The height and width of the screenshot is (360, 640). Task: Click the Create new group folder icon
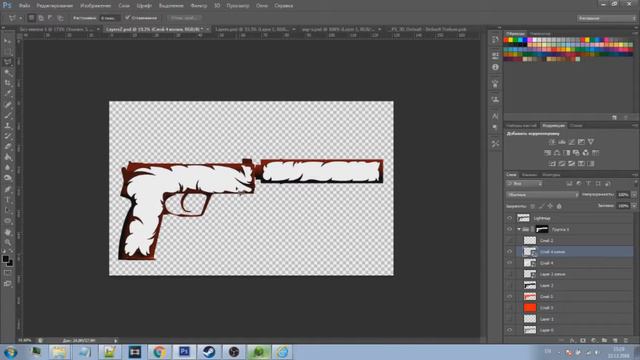click(604, 340)
